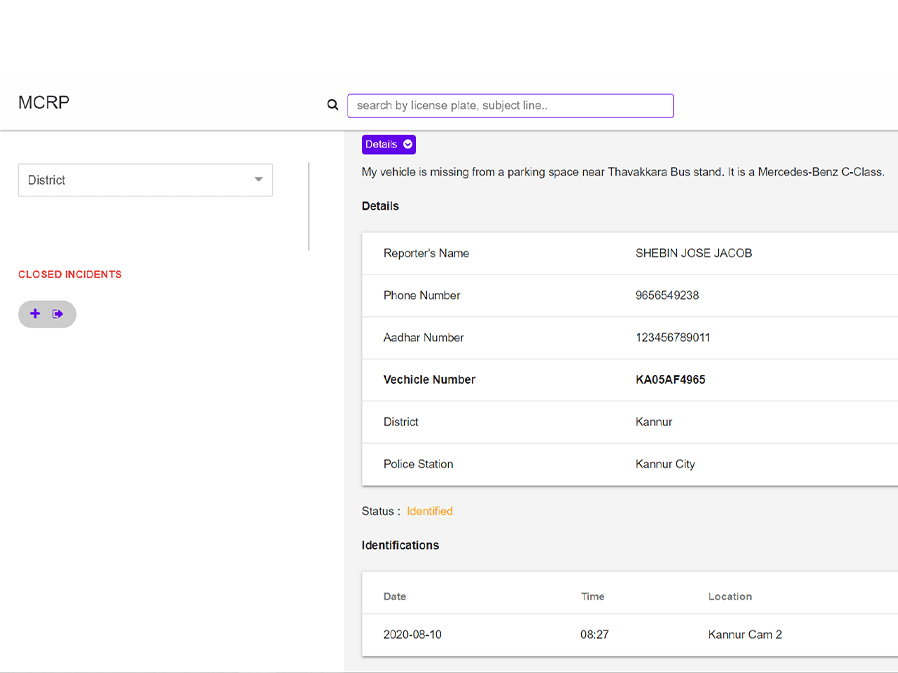Click the Identified status label
The image size is (898, 673).
coord(429,511)
